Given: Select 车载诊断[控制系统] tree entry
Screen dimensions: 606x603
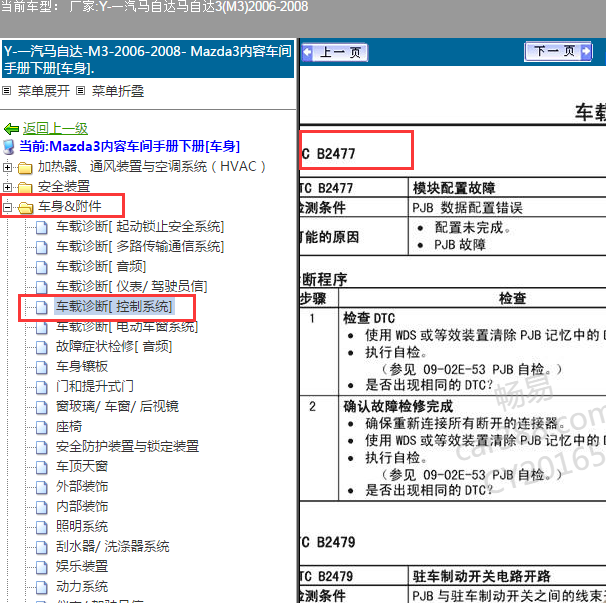Looking at the screenshot, I should tap(114, 307).
